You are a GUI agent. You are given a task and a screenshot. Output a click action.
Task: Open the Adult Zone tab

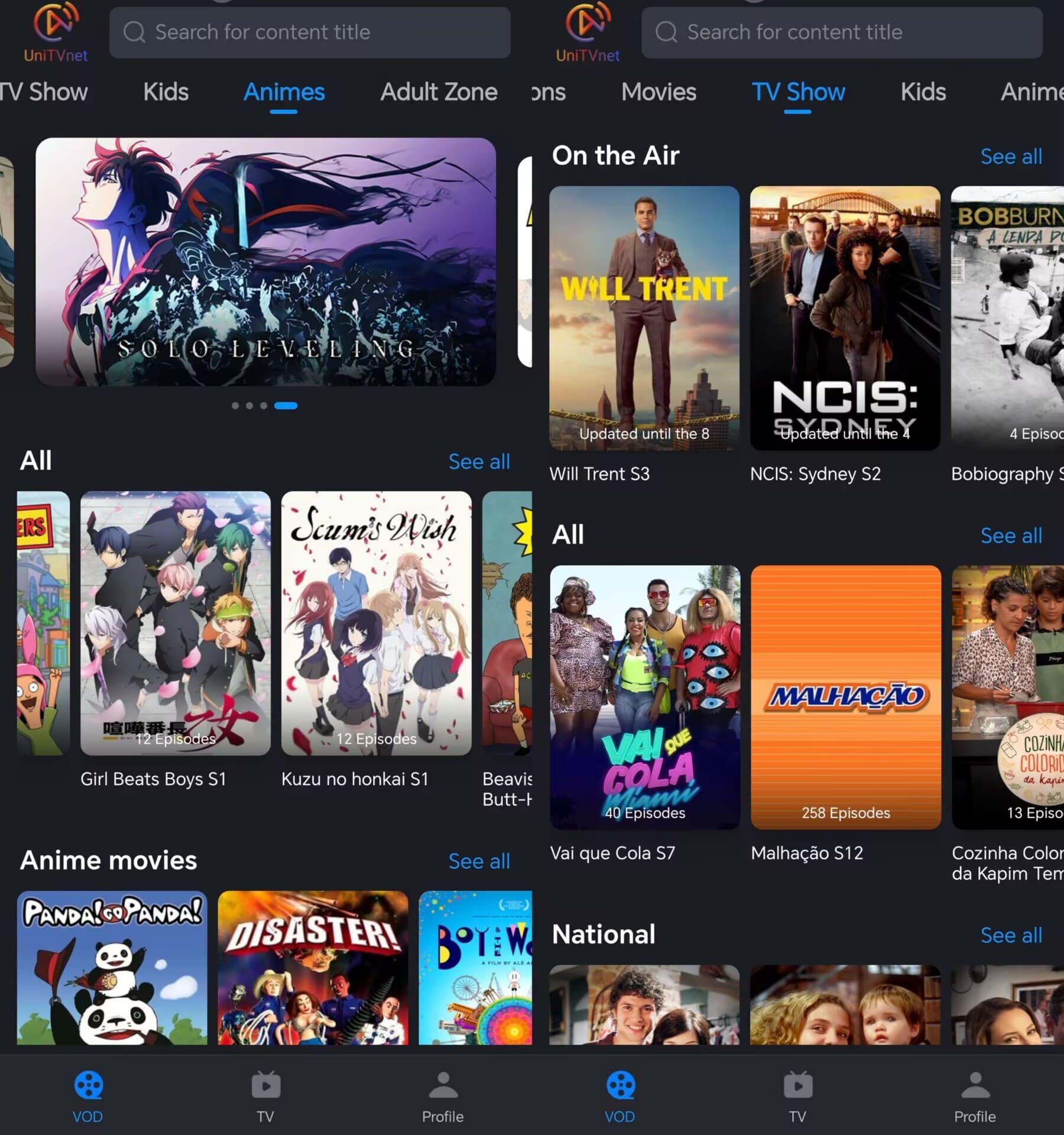point(439,92)
